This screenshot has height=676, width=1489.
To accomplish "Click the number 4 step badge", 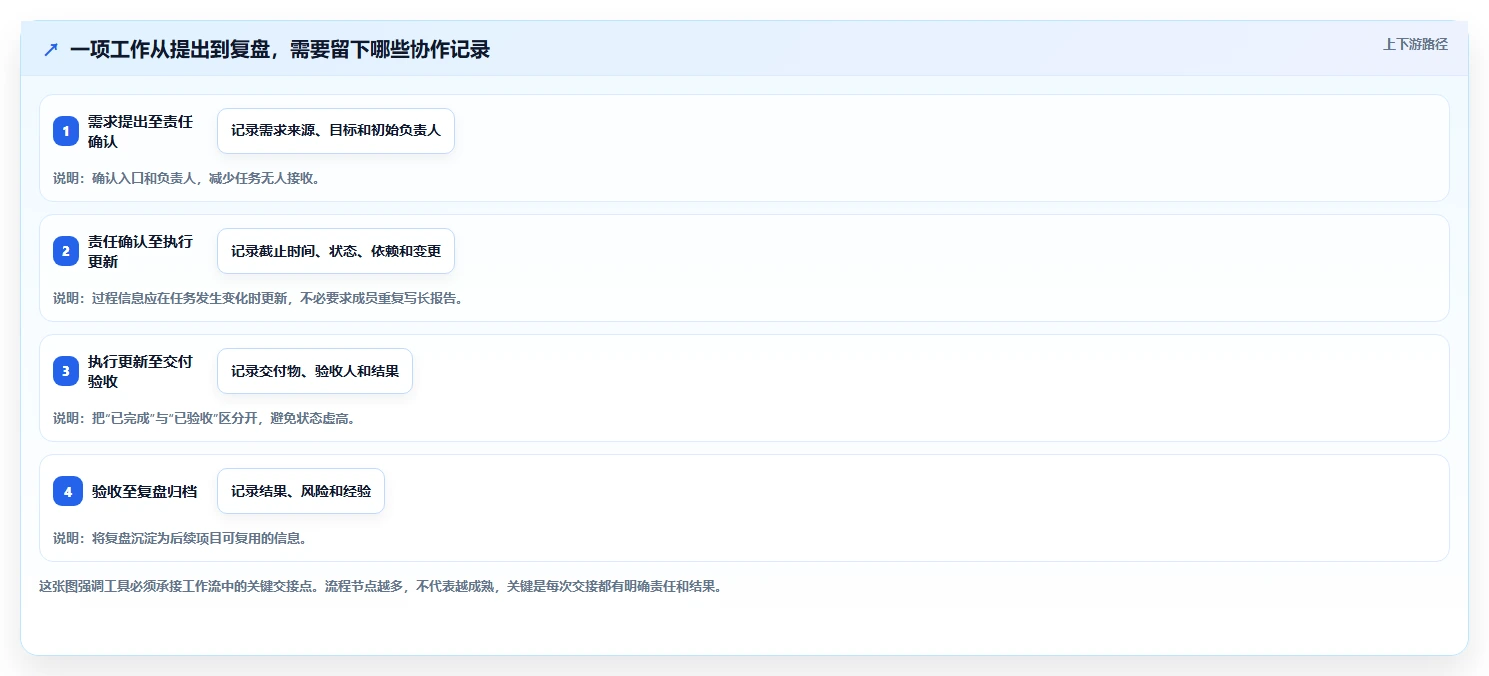I will 66,491.
